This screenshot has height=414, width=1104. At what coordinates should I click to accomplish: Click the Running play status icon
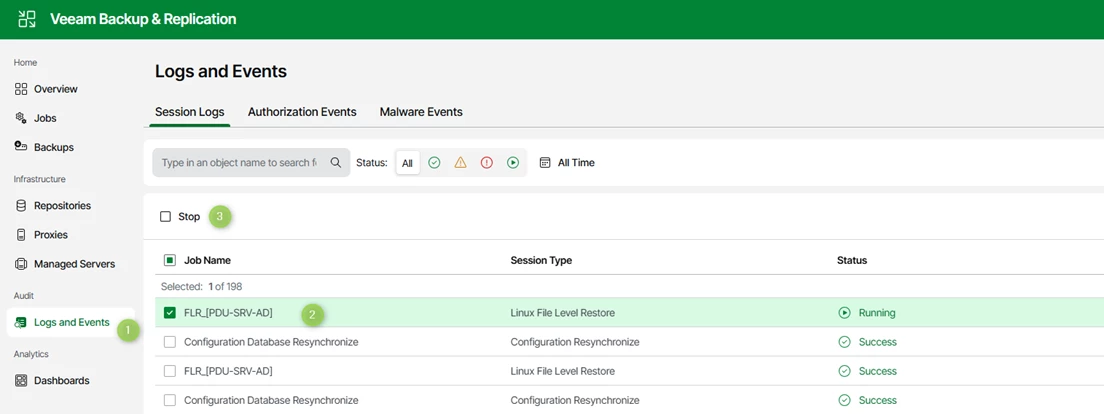click(844, 313)
